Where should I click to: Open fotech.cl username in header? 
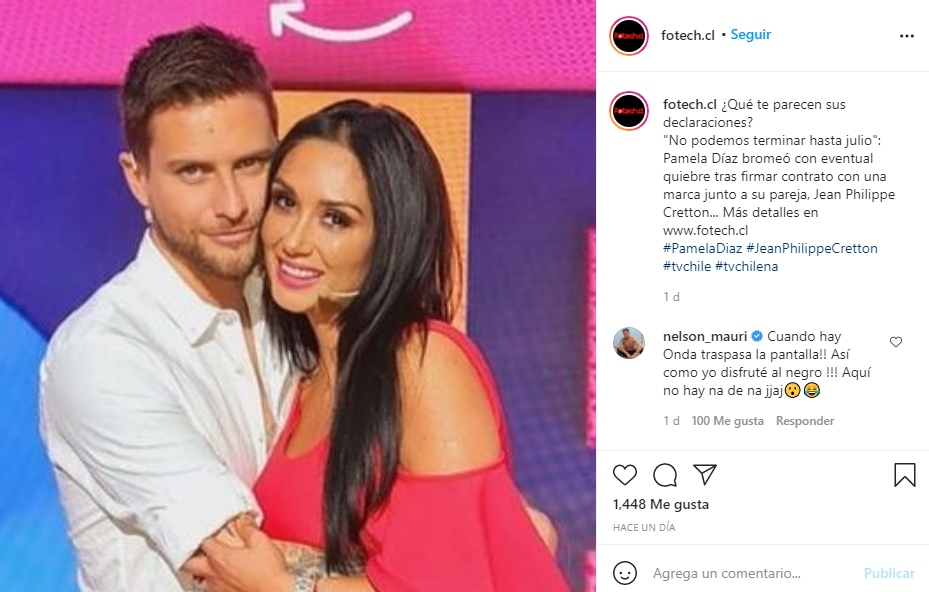688,36
